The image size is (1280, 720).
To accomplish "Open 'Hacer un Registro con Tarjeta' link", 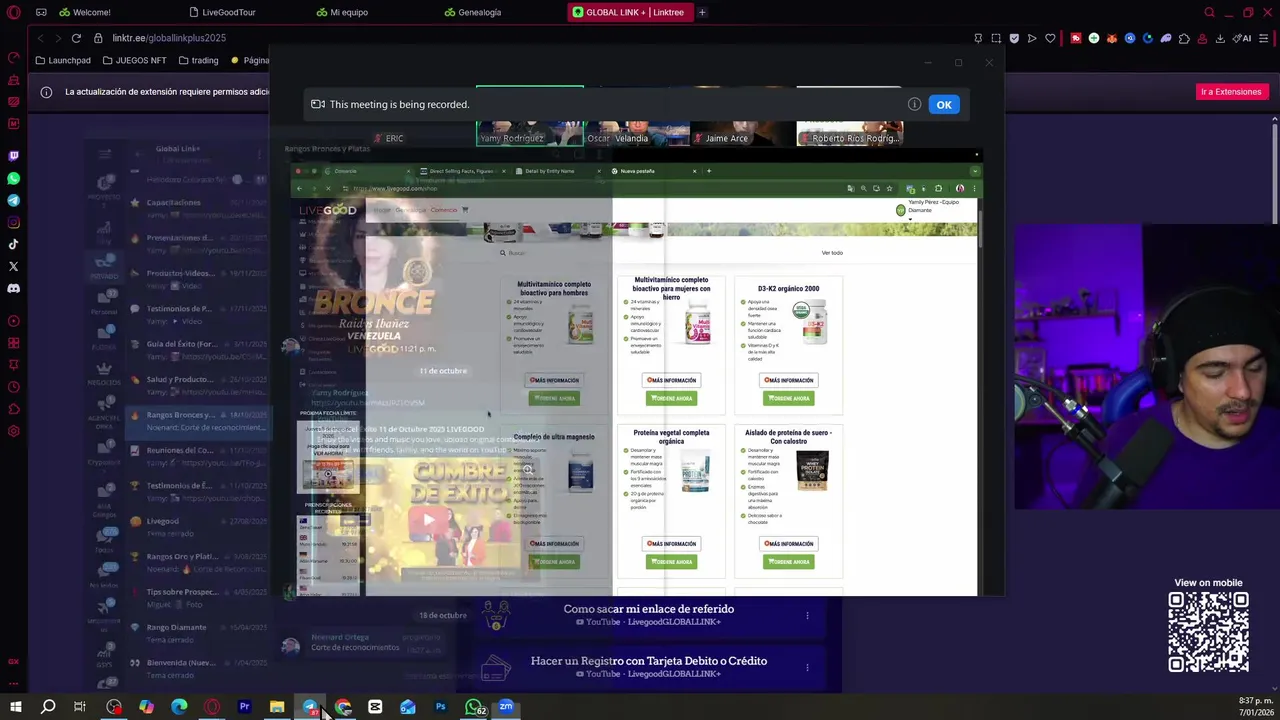I will tap(649, 667).
